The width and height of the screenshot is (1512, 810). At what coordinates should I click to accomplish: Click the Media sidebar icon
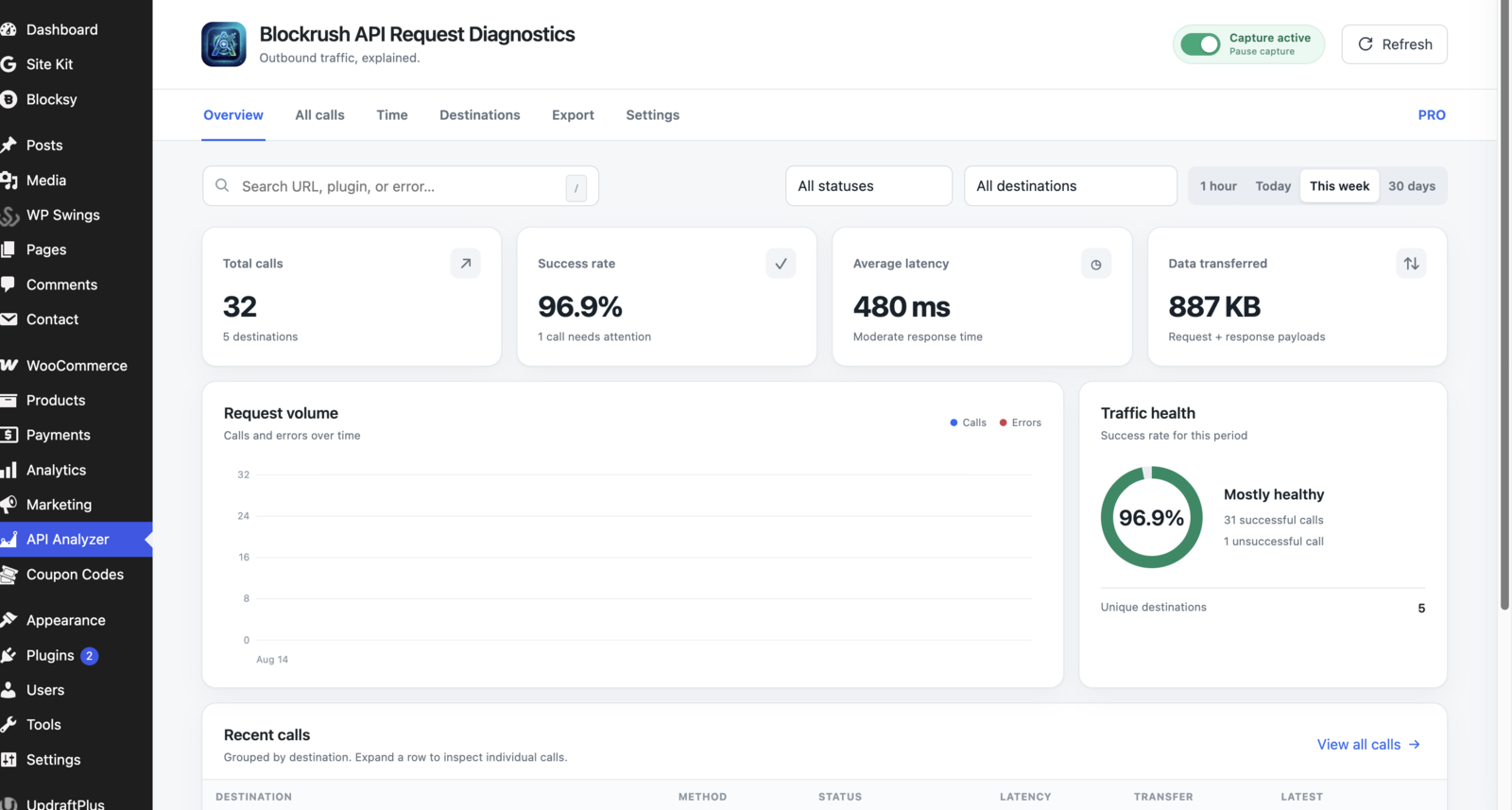[9, 180]
